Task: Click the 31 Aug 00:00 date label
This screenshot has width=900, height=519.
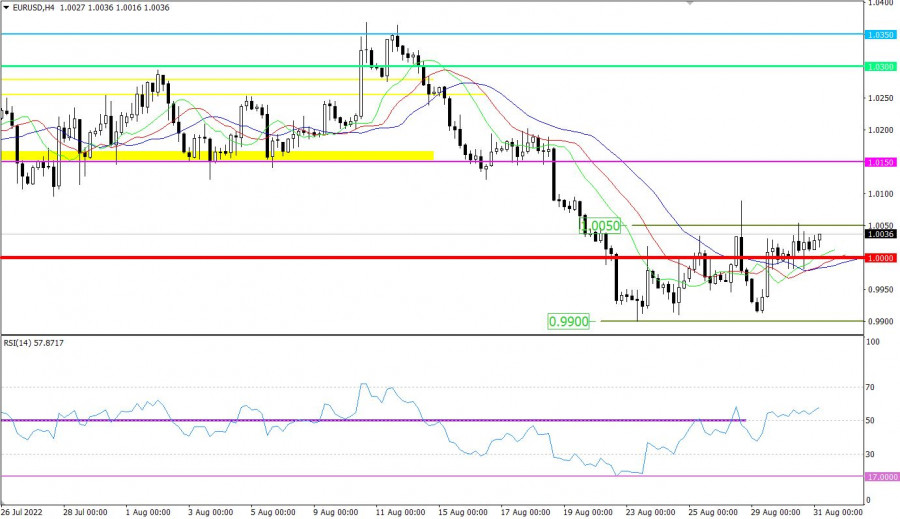Action: pyautogui.click(x=838, y=512)
